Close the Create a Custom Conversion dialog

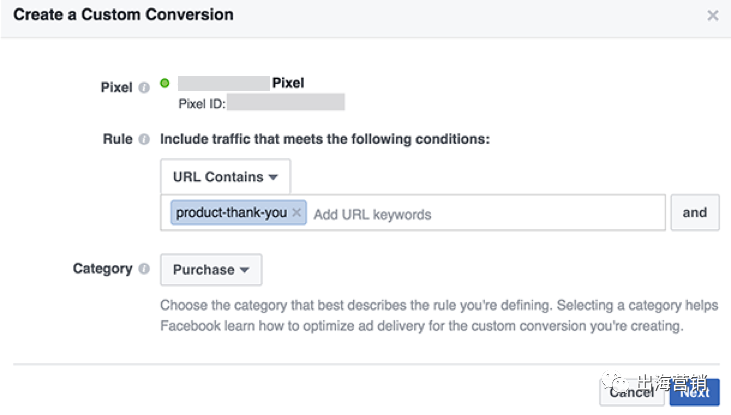click(712, 16)
